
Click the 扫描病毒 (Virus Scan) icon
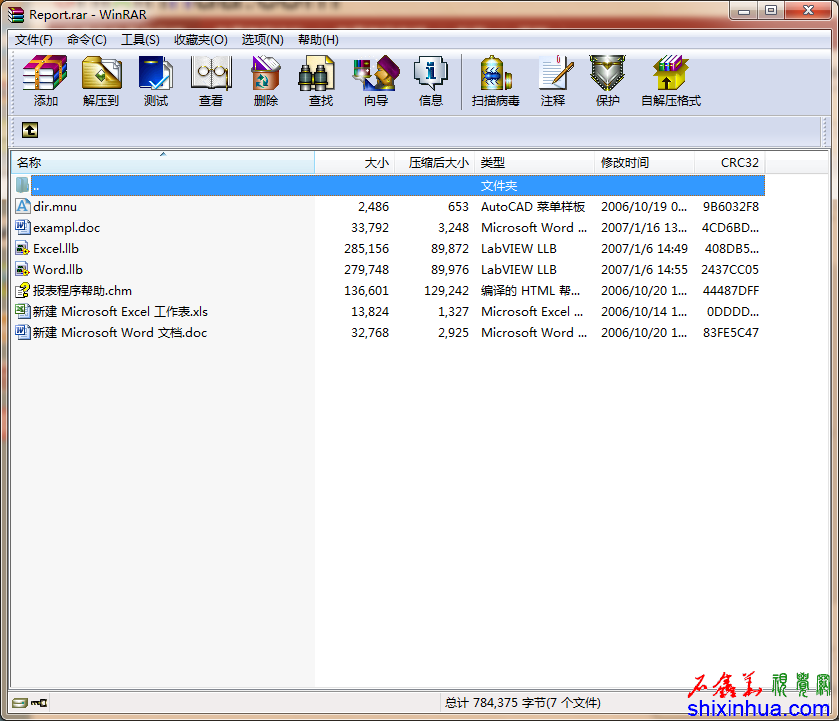495,73
